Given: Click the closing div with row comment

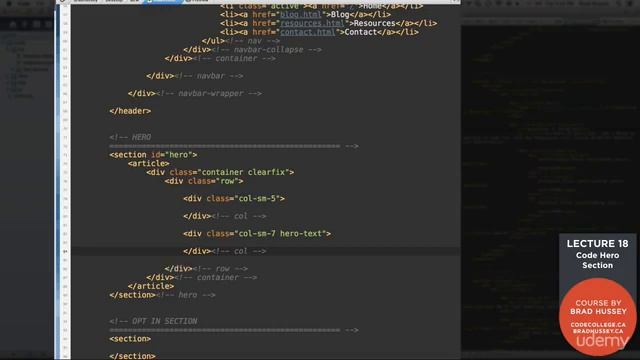Looking at the screenshot, I should click(206, 269).
